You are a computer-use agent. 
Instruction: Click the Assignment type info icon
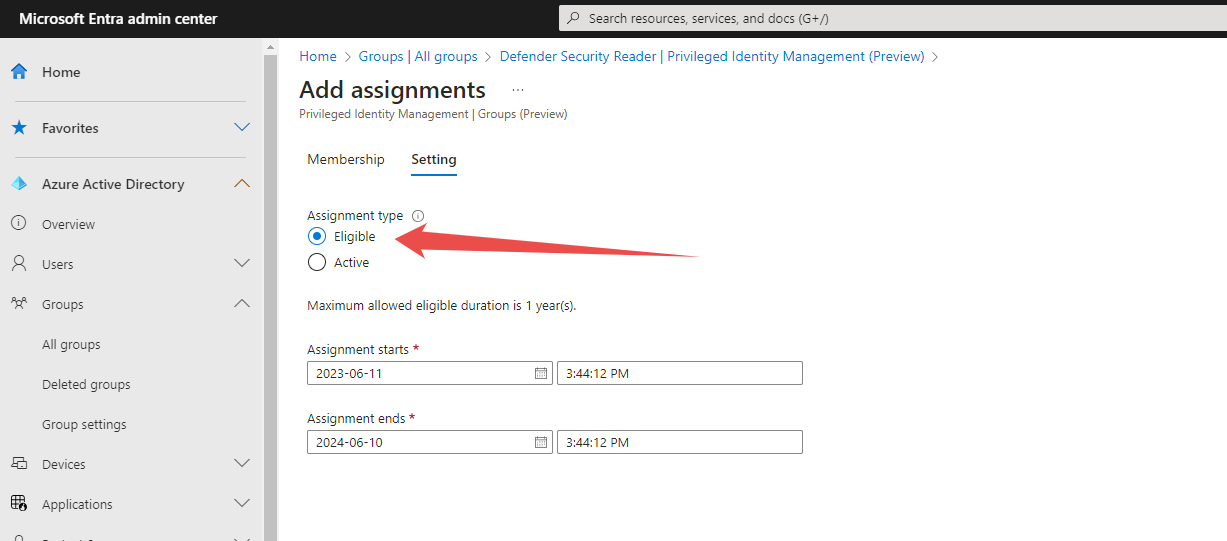[x=418, y=216]
